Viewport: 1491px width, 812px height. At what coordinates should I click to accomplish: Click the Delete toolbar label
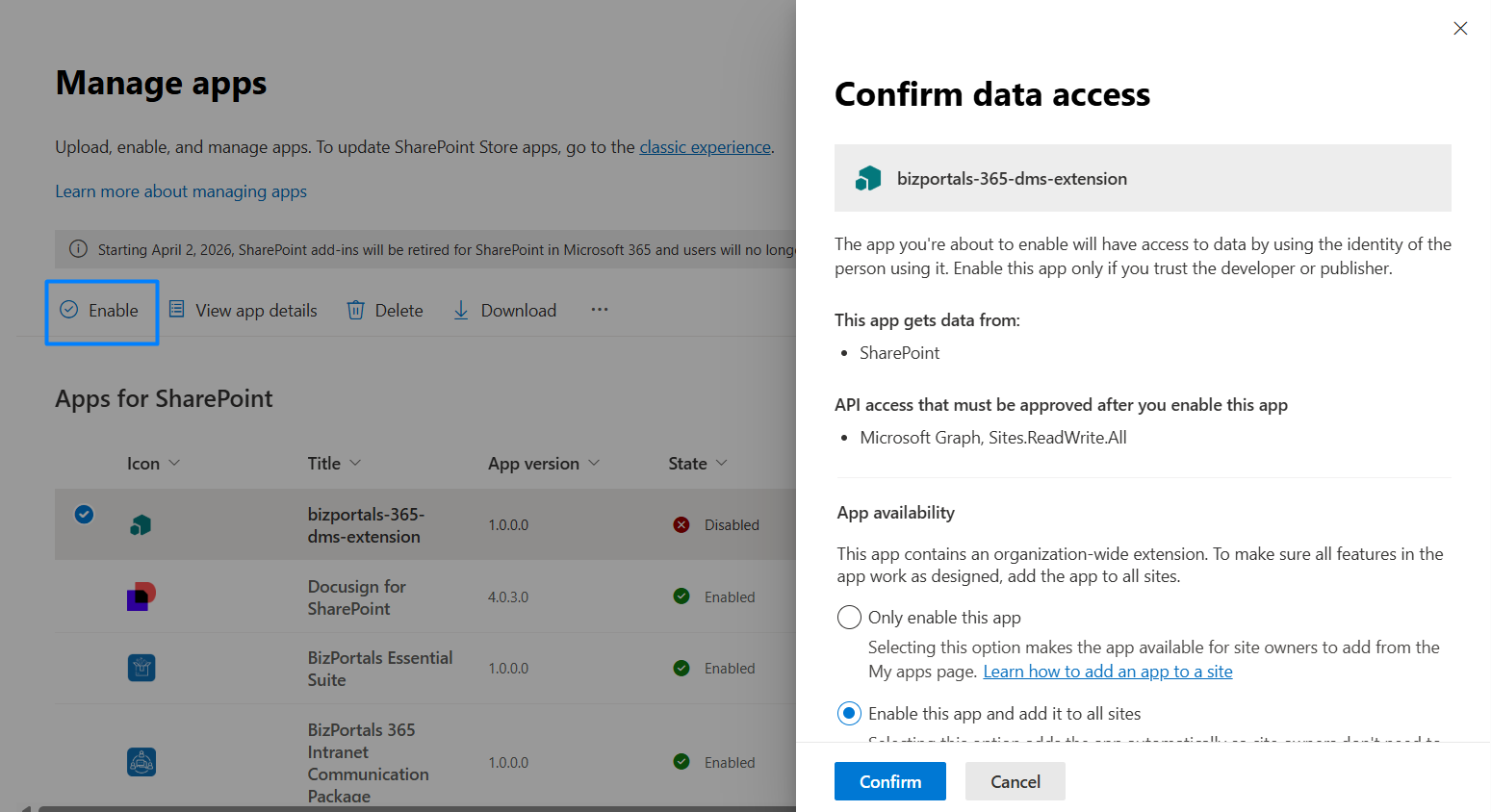tap(398, 310)
